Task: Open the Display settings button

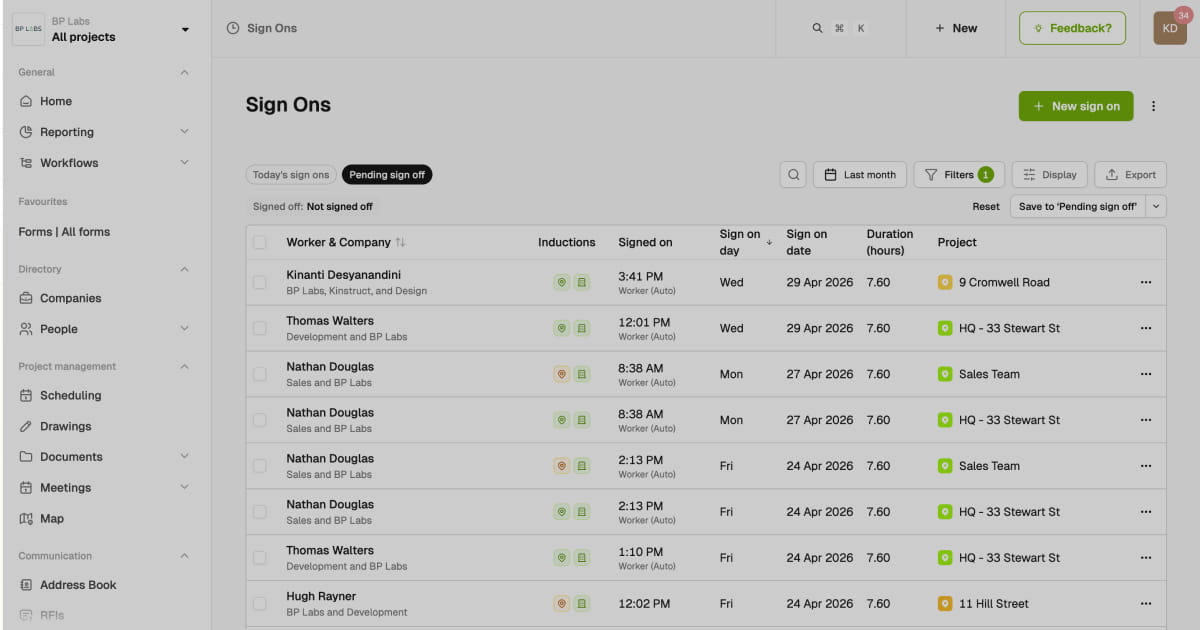Action: point(1050,175)
